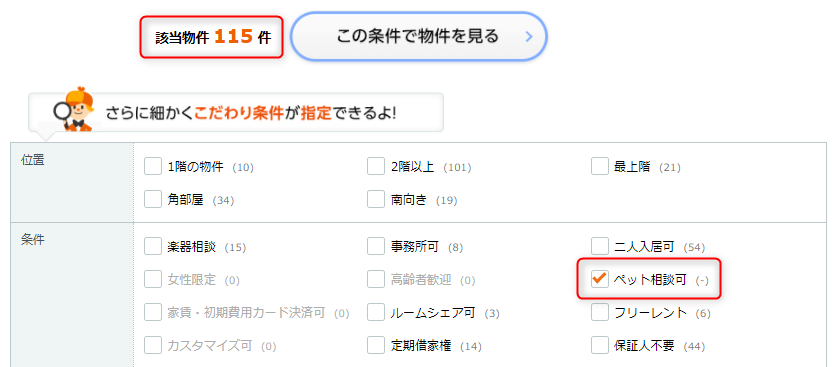The image size is (833, 367).
Task: Select the 保証人不要 checkbox
Action: point(600,345)
